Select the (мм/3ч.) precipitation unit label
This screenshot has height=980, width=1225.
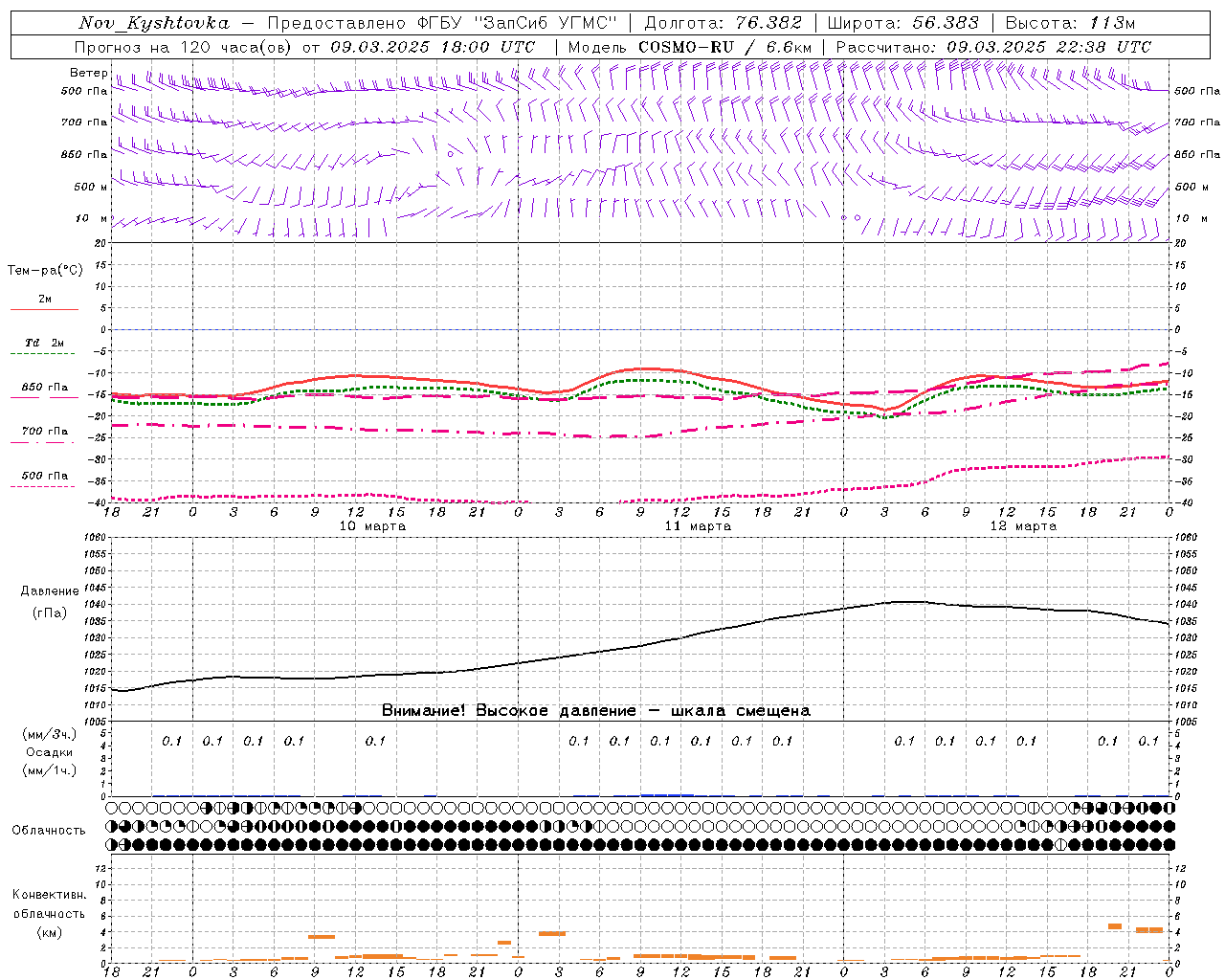[50, 734]
